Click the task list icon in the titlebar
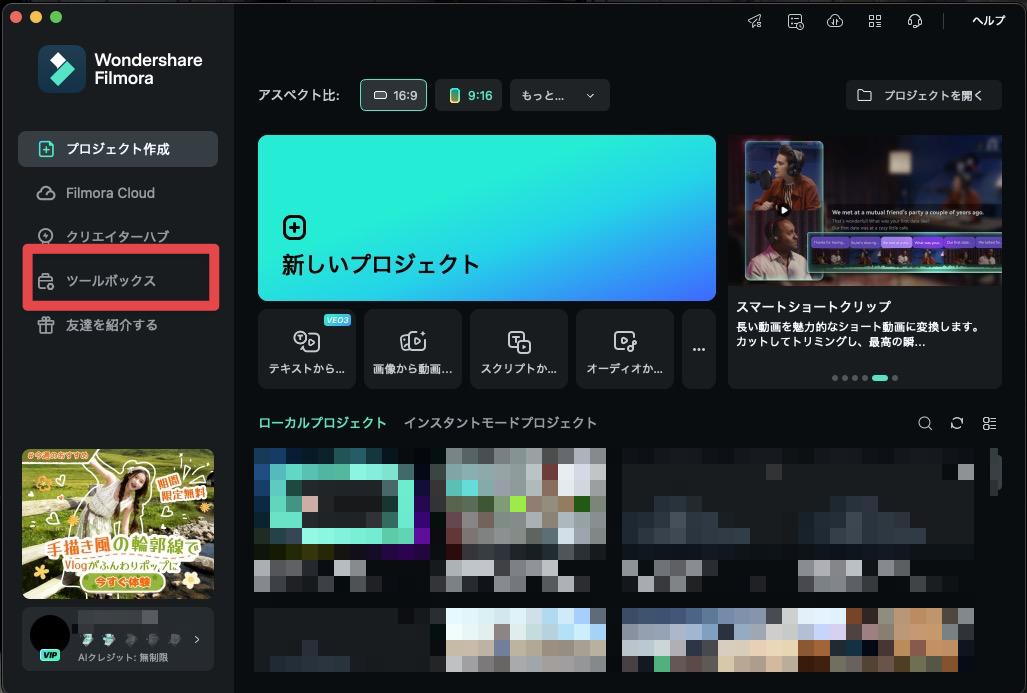Image resolution: width=1027 pixels, height=693 pixels. pyautogui.click(x=795, y=20)
